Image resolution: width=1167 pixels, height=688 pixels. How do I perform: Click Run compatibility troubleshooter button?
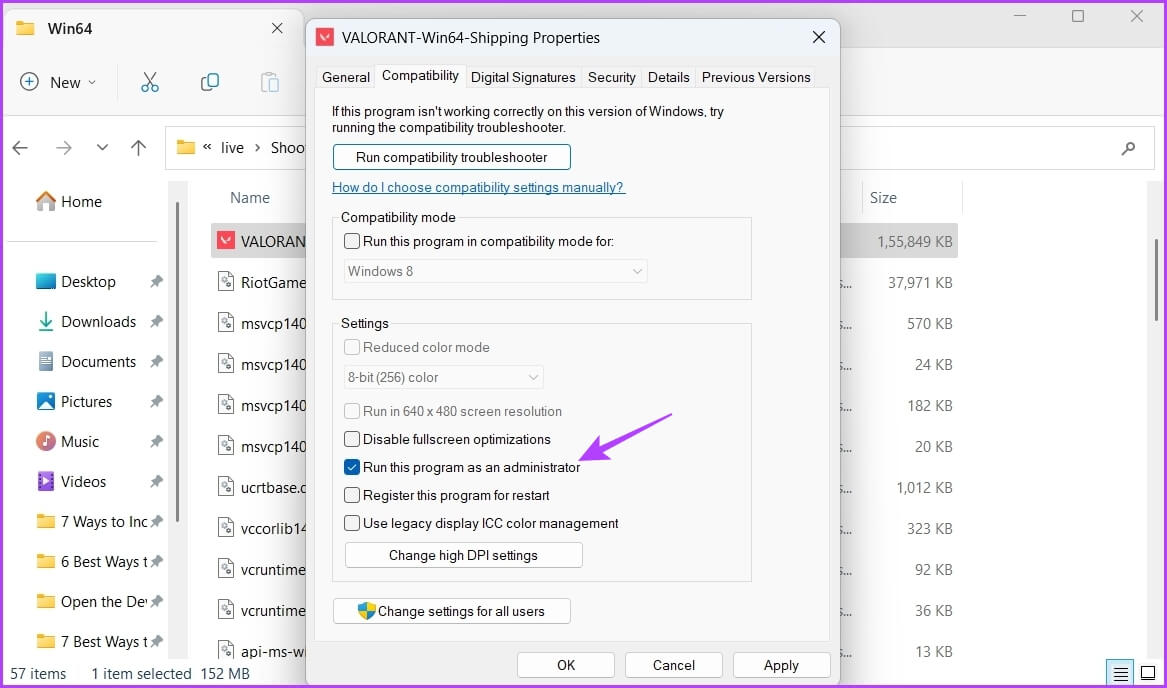452,157
